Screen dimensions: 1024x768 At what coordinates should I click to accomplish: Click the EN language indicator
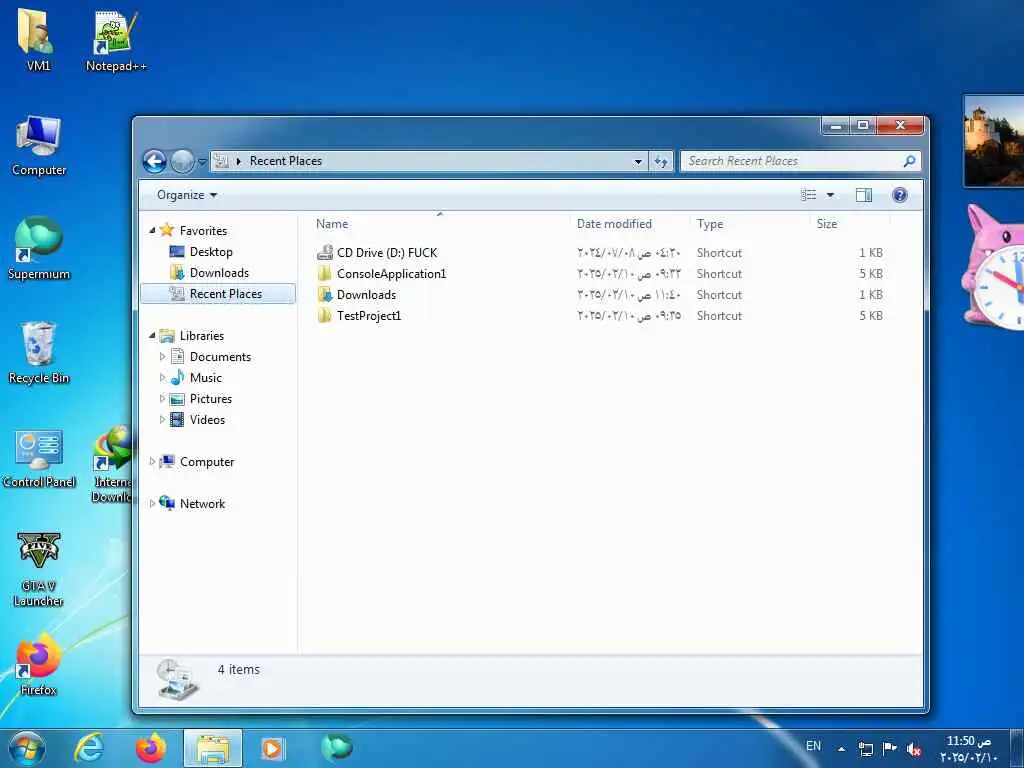point(813,746)
